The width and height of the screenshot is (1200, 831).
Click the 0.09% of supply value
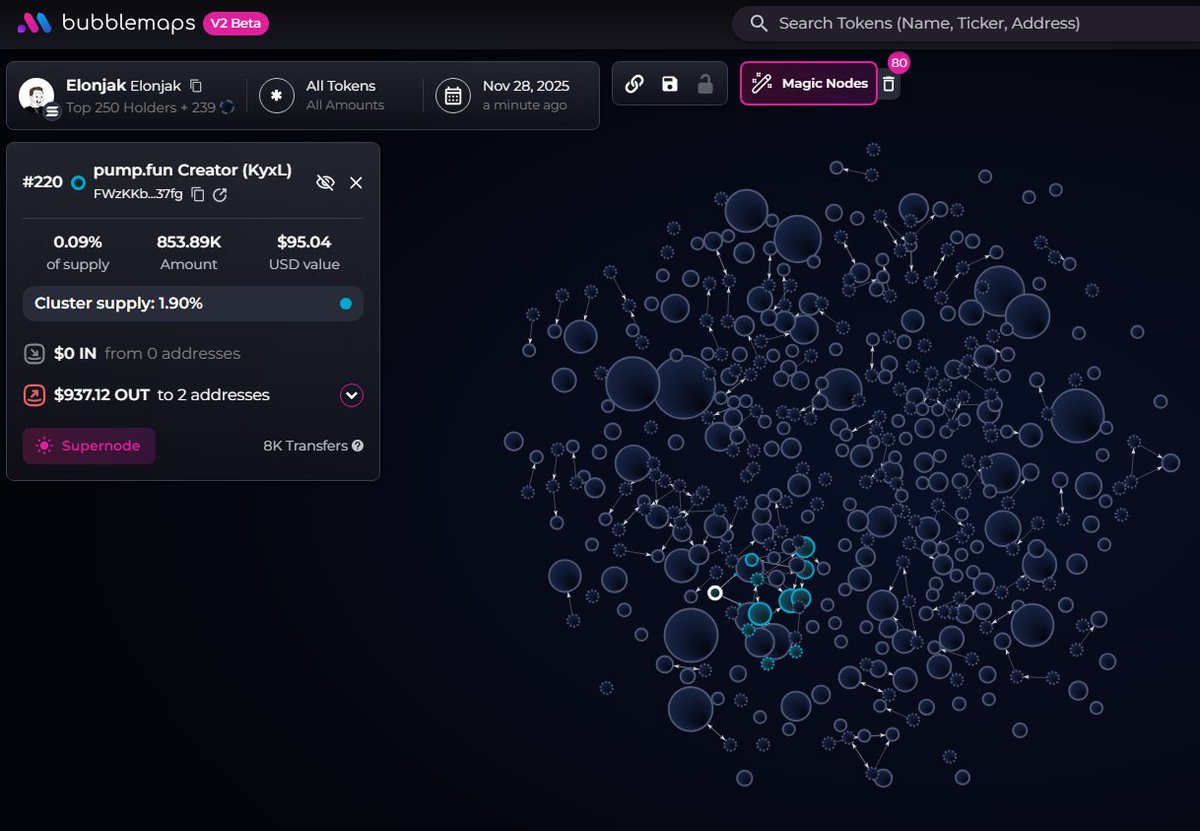tap(78, 242)
